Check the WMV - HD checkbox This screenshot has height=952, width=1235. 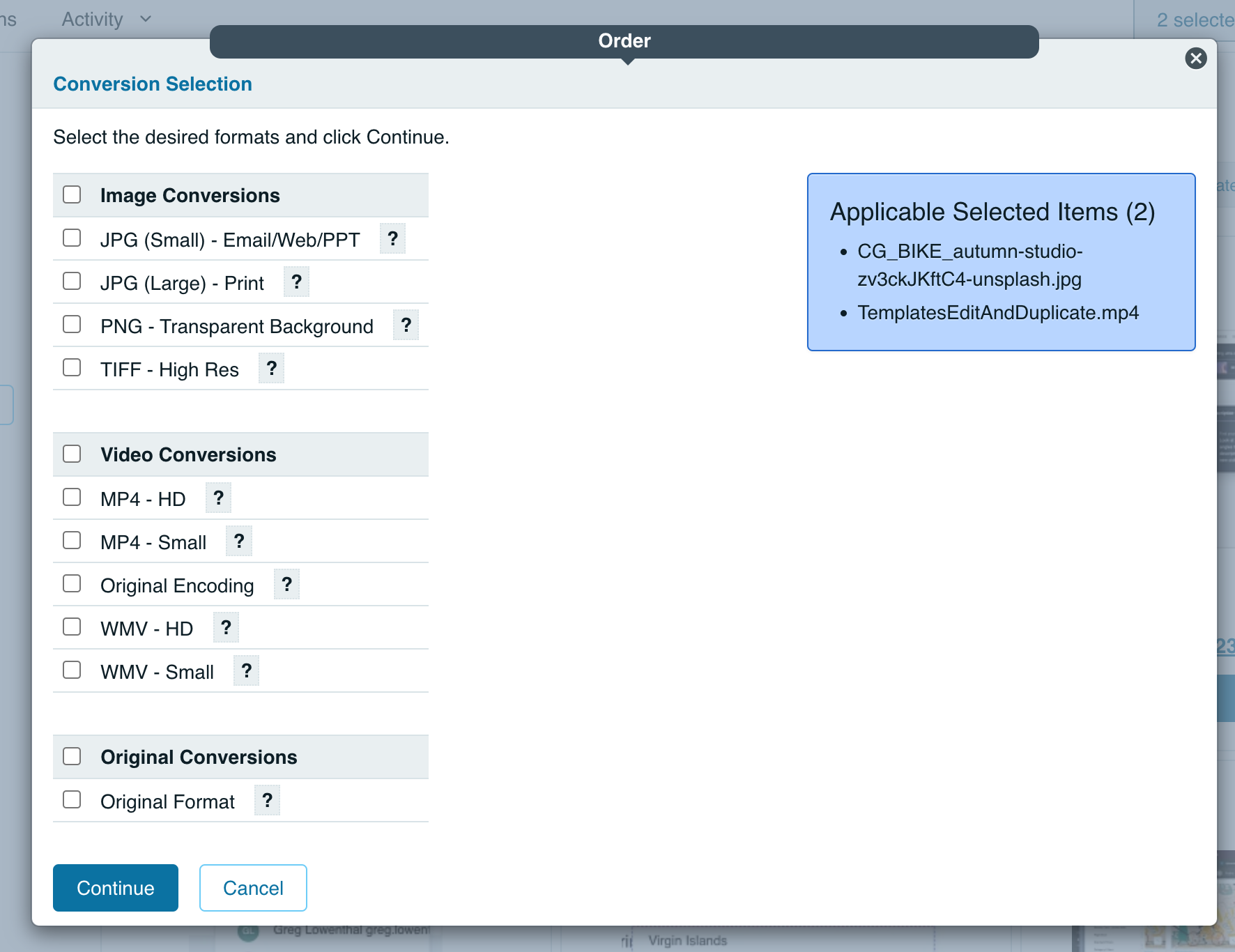click(x=72, y=627)
